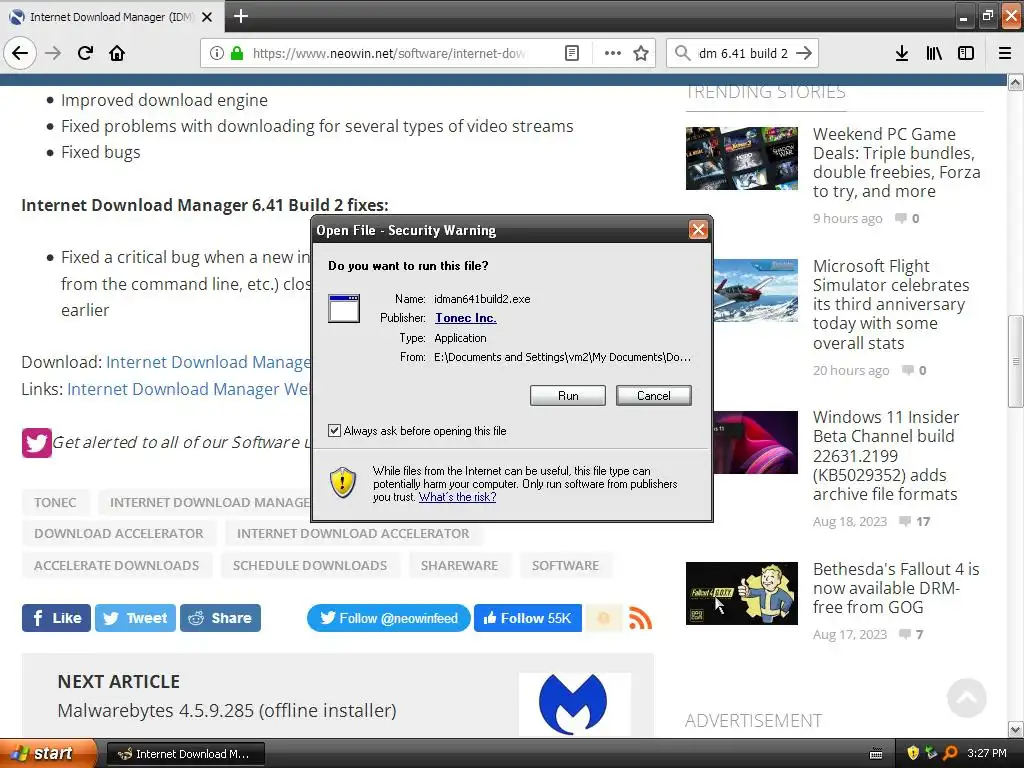Open a new browser tab
This screenshot has width=1024, height=768.
click(x=240, y=16)
